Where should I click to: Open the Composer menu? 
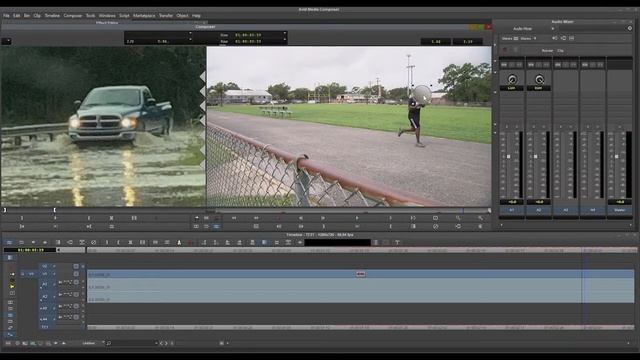(73, 16)
